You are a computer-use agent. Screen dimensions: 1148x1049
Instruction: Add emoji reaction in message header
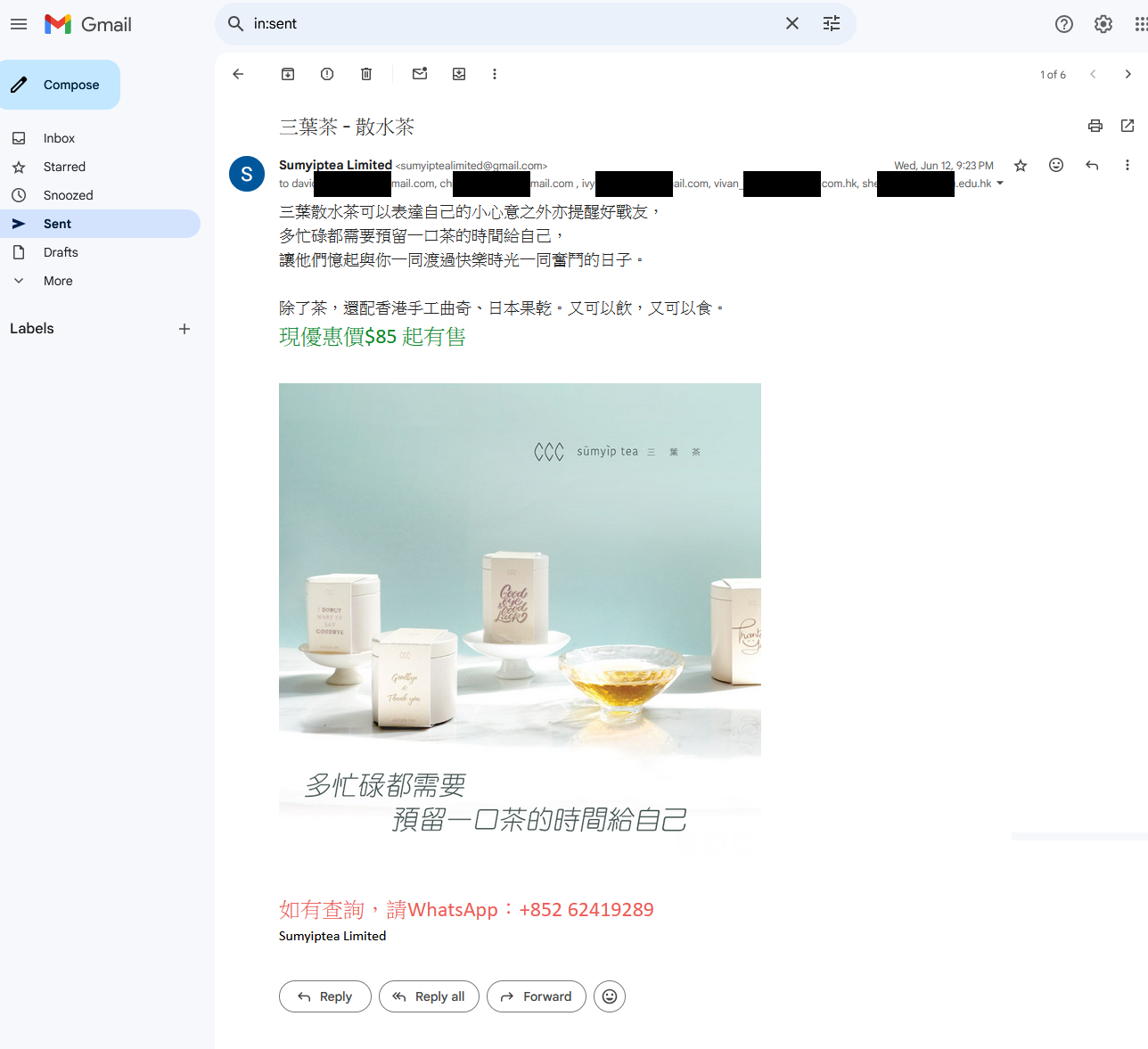pos(1056,165)
